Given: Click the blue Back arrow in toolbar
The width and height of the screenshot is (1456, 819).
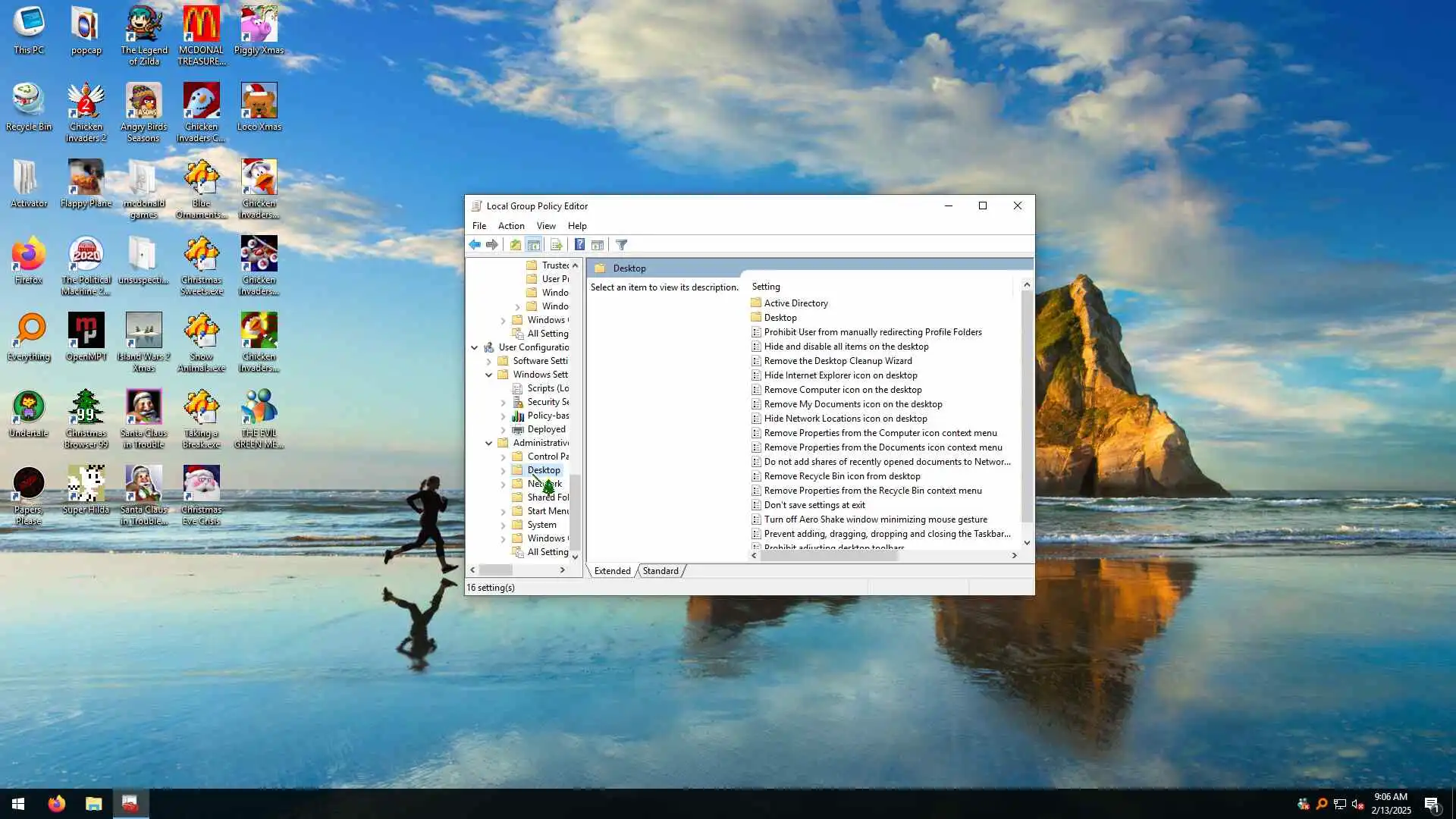Looking at the screenshot, I should click(475, 245).
